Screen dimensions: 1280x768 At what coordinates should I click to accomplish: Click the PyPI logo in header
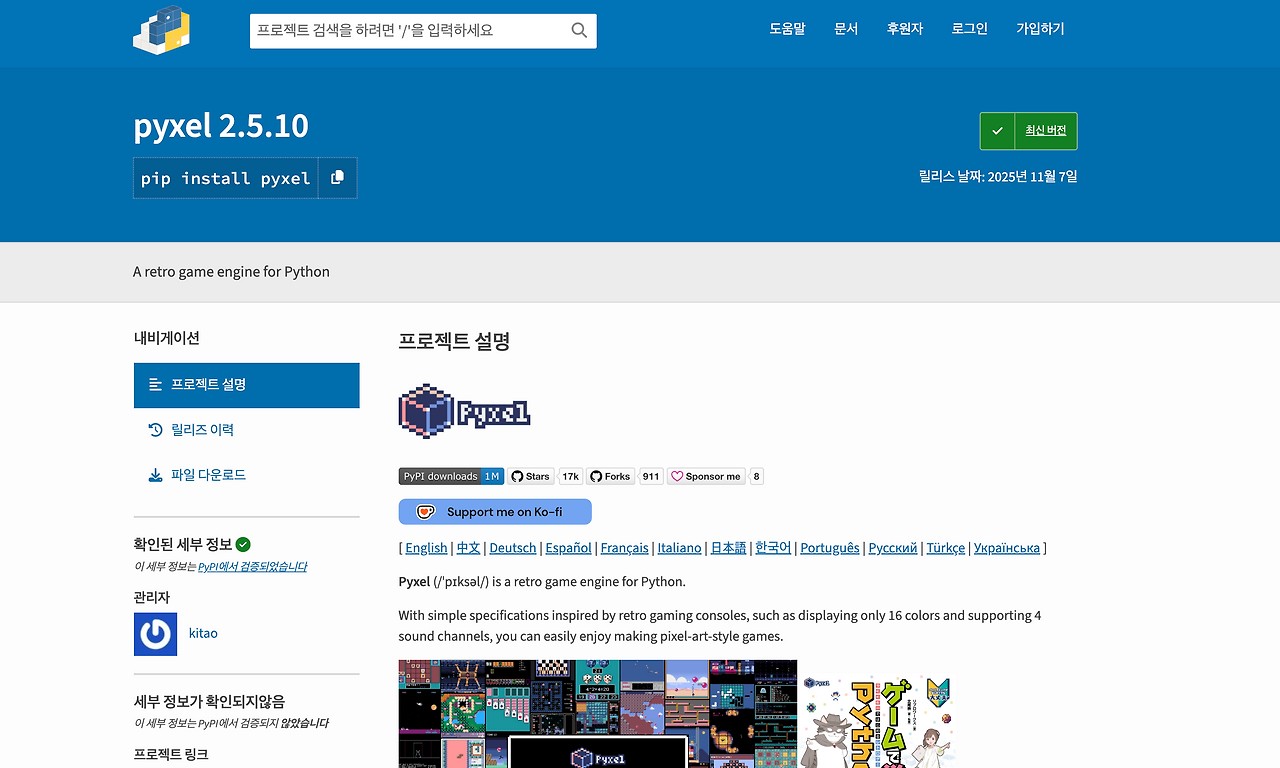pos(162,30)
